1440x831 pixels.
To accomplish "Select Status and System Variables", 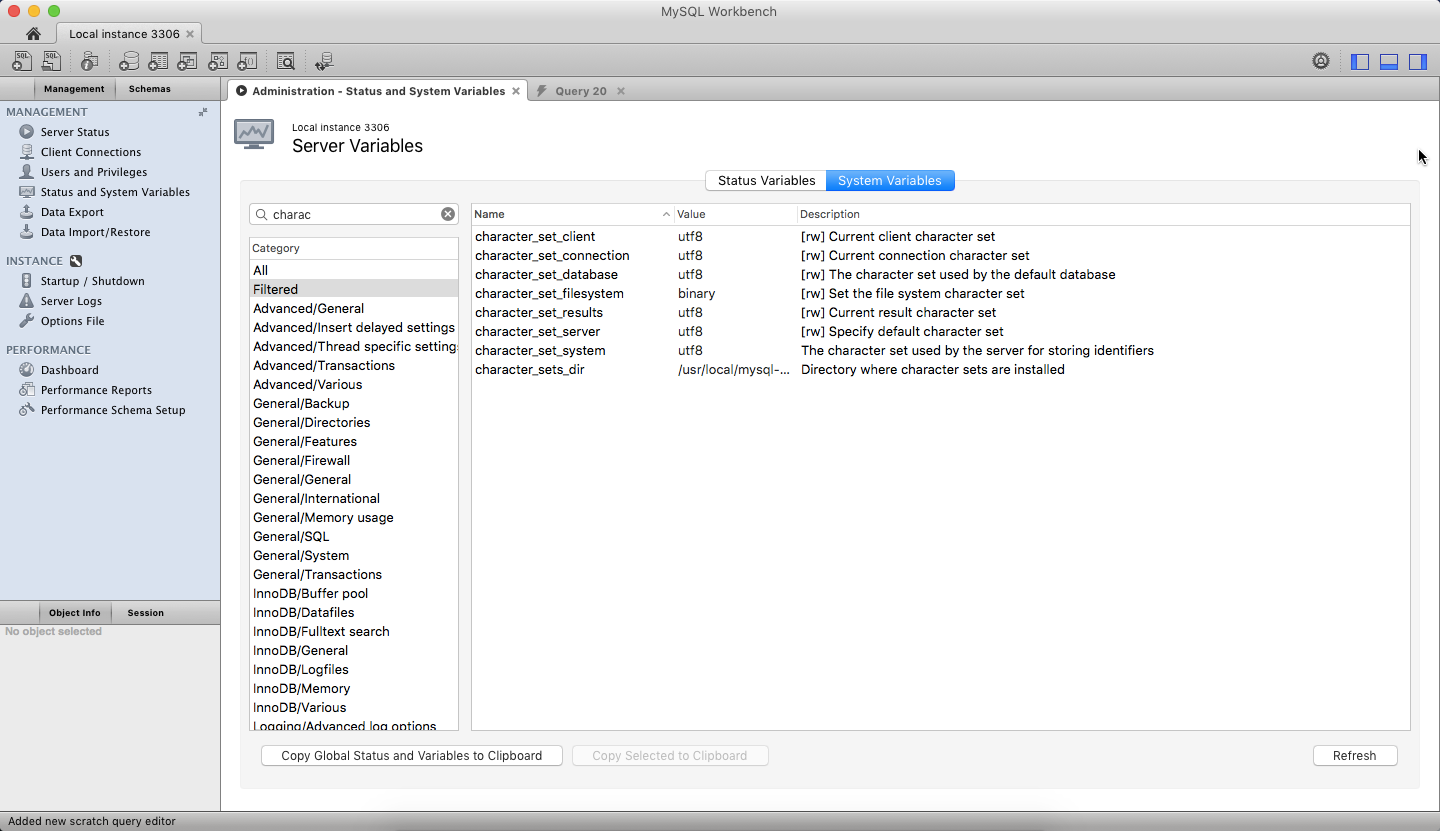I will [x=115, y=192].
